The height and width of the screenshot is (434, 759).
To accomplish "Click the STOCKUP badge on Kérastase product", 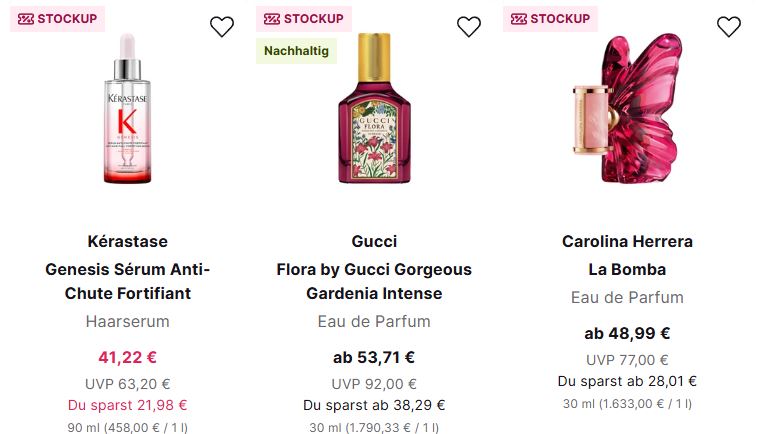I will (57, 19).
